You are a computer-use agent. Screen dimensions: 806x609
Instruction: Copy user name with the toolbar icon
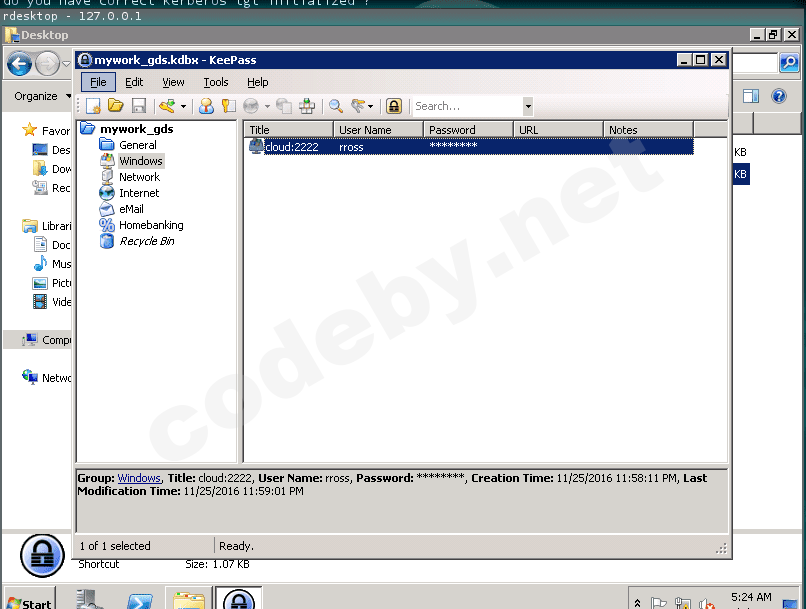(x=206, y=106)
